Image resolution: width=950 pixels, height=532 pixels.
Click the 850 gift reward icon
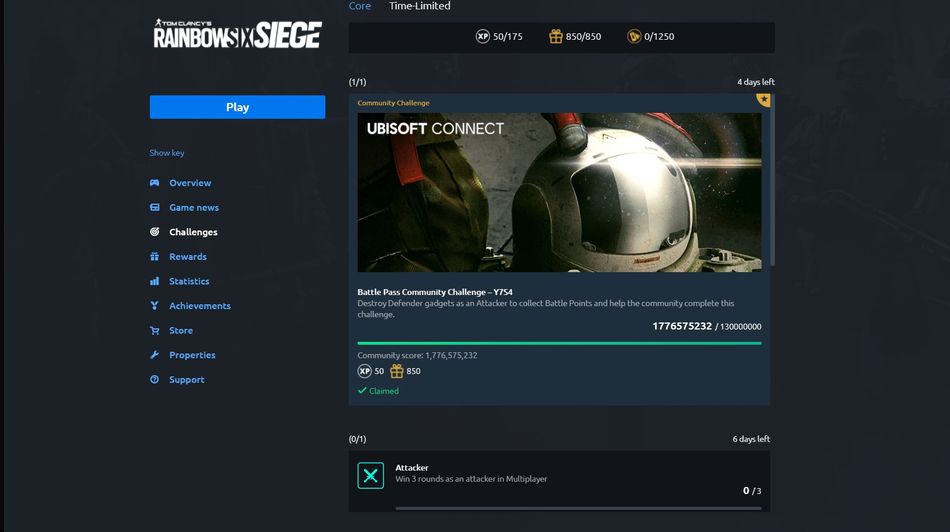tap(397, 371)
